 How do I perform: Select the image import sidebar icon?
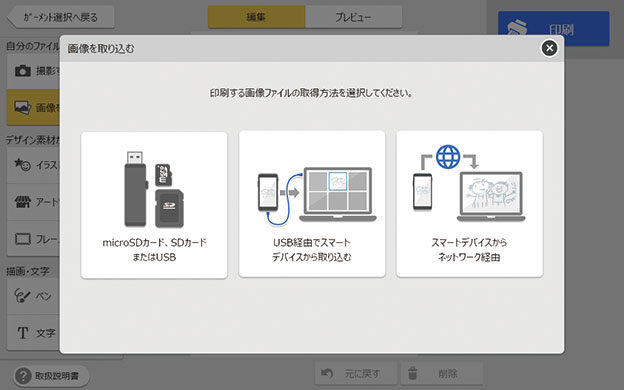(x=23, y=107)
